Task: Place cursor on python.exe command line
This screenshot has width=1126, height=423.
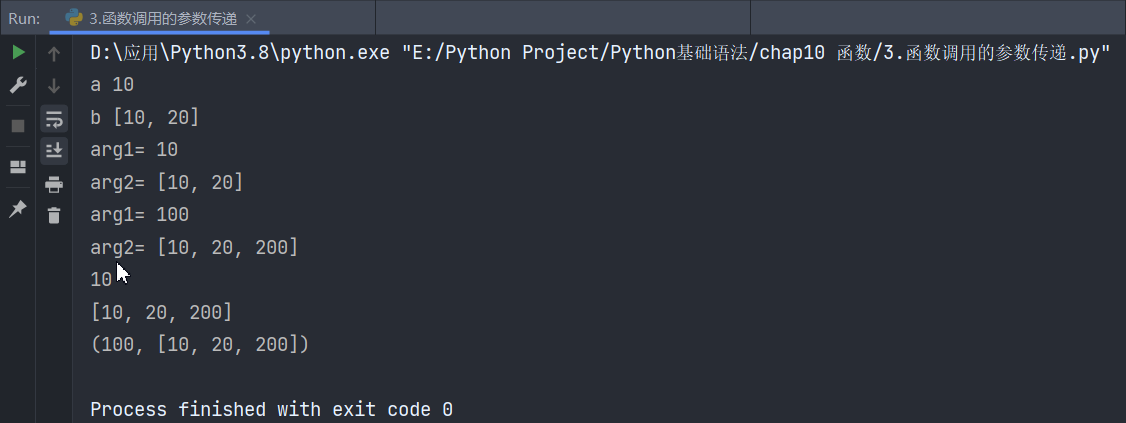Action: [600, 53]
